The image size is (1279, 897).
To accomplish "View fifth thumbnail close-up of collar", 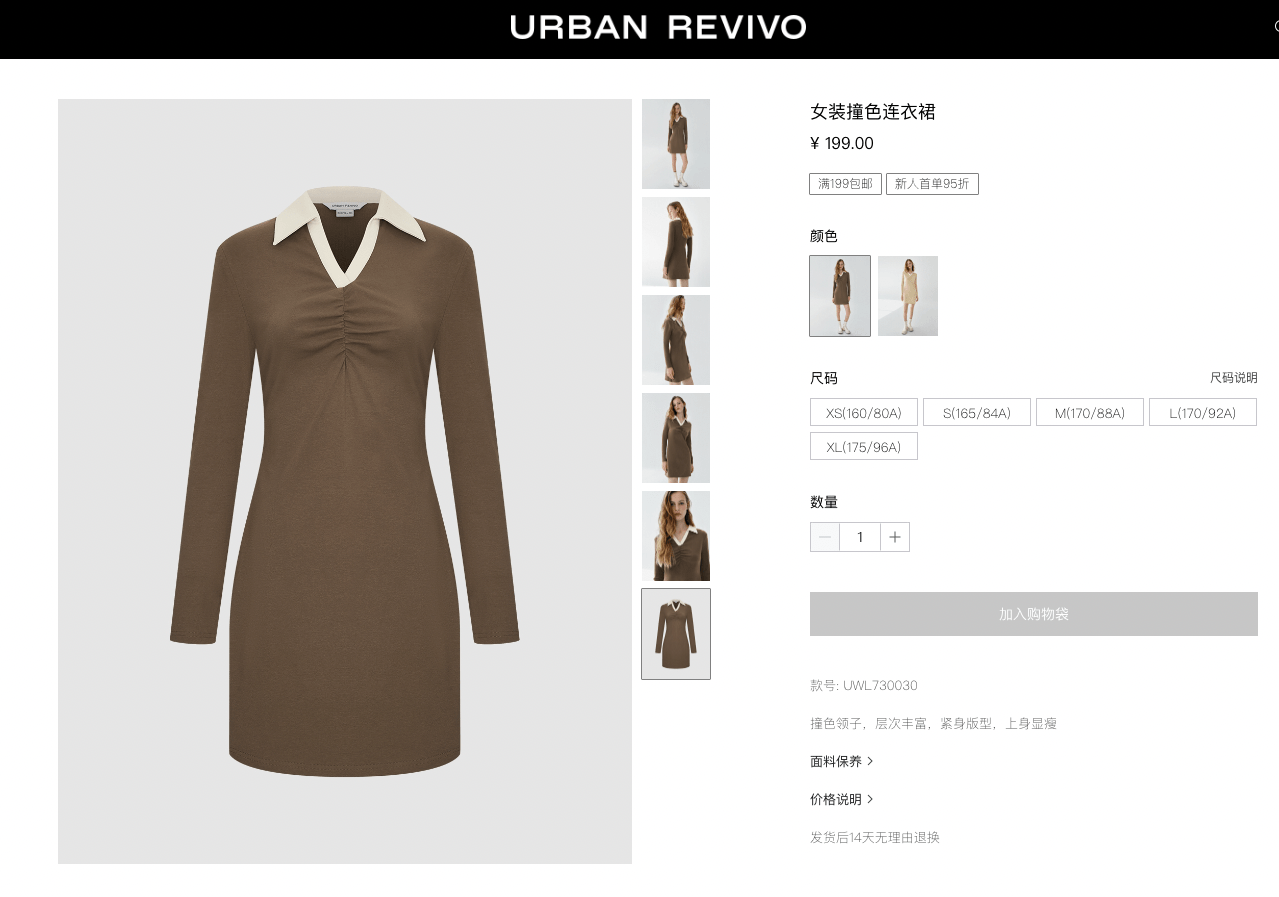I will point(676,536).
